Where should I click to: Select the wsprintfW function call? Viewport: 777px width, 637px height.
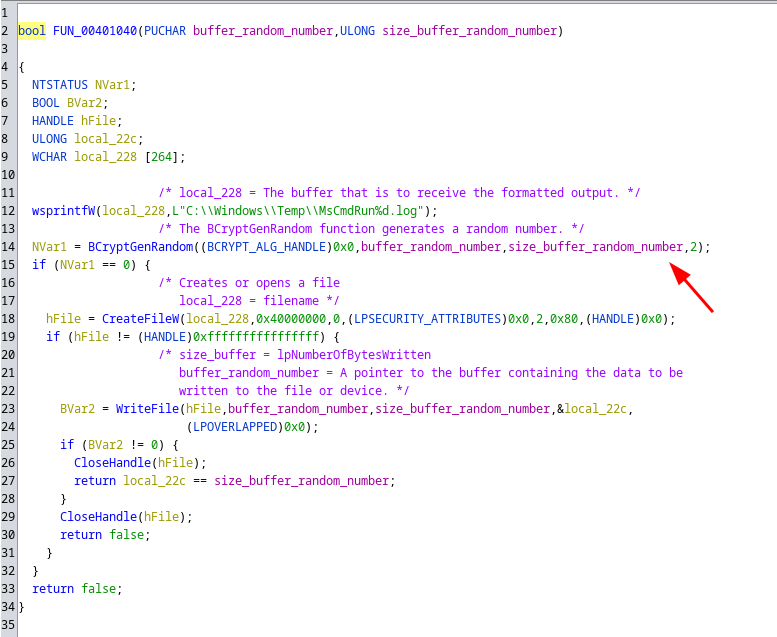[x=63, y=210]
